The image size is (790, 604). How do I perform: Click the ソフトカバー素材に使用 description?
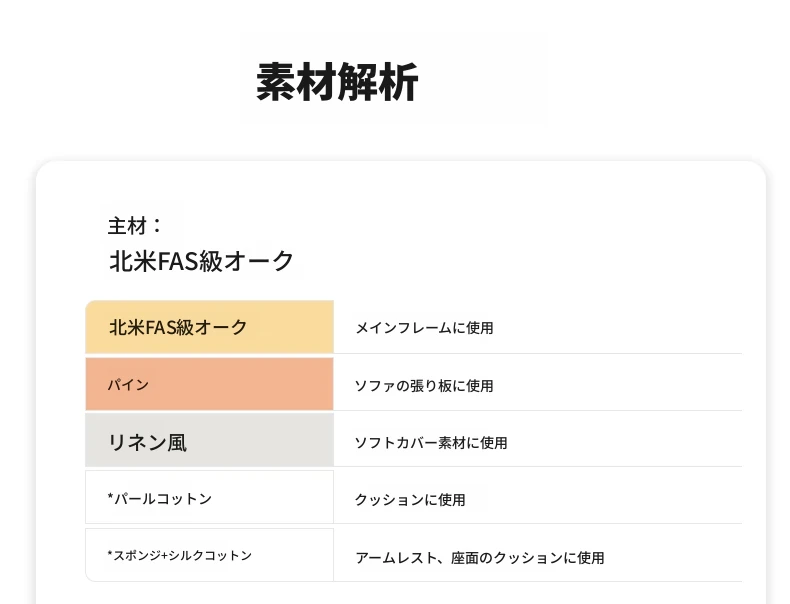[431, 443]
